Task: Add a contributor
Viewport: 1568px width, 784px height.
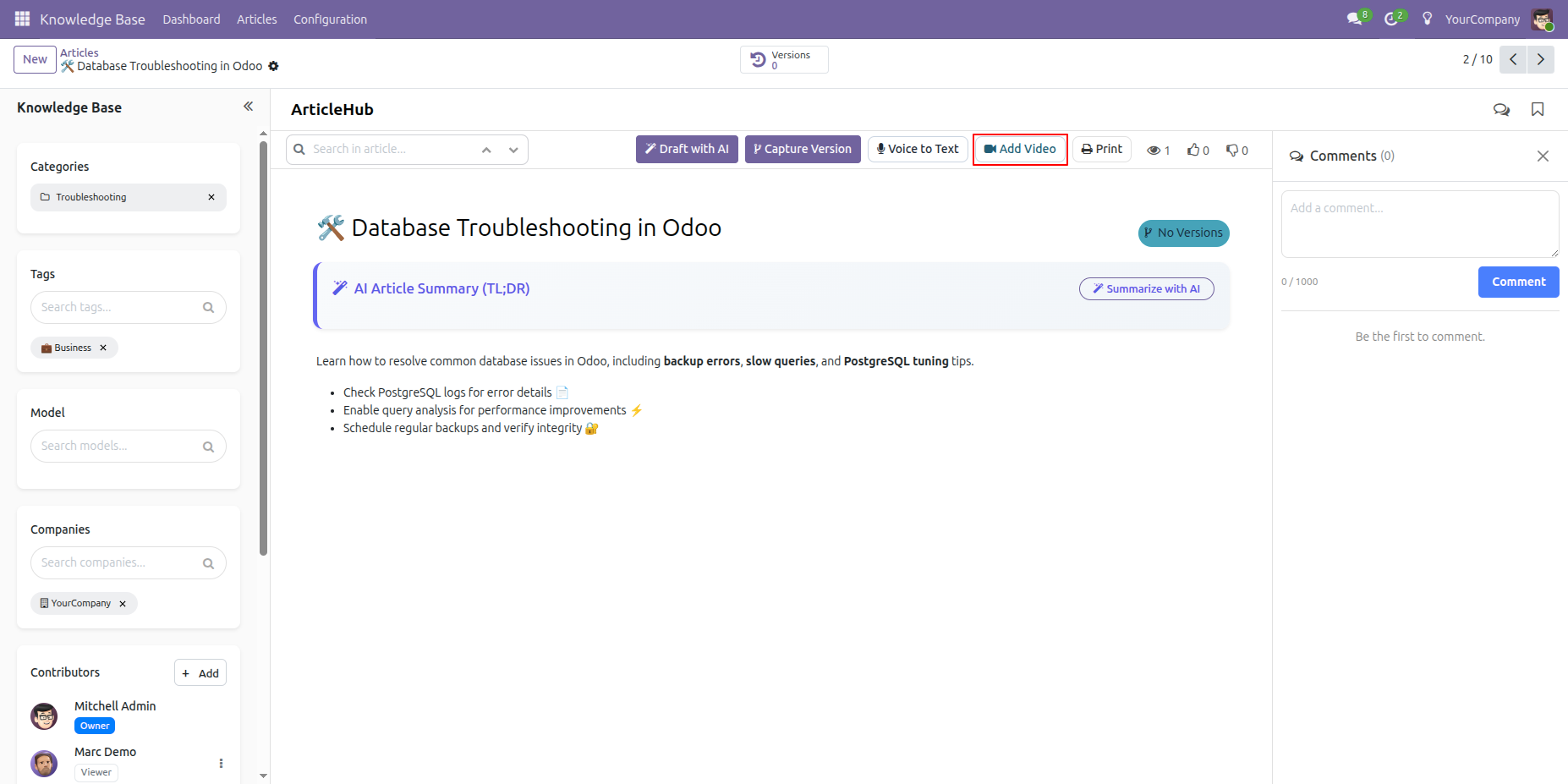Action: pyautogui.click(x=200, y=673)
